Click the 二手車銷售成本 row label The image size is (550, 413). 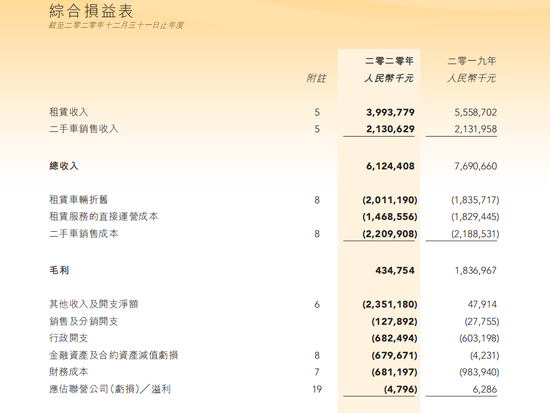pos(84,234)
